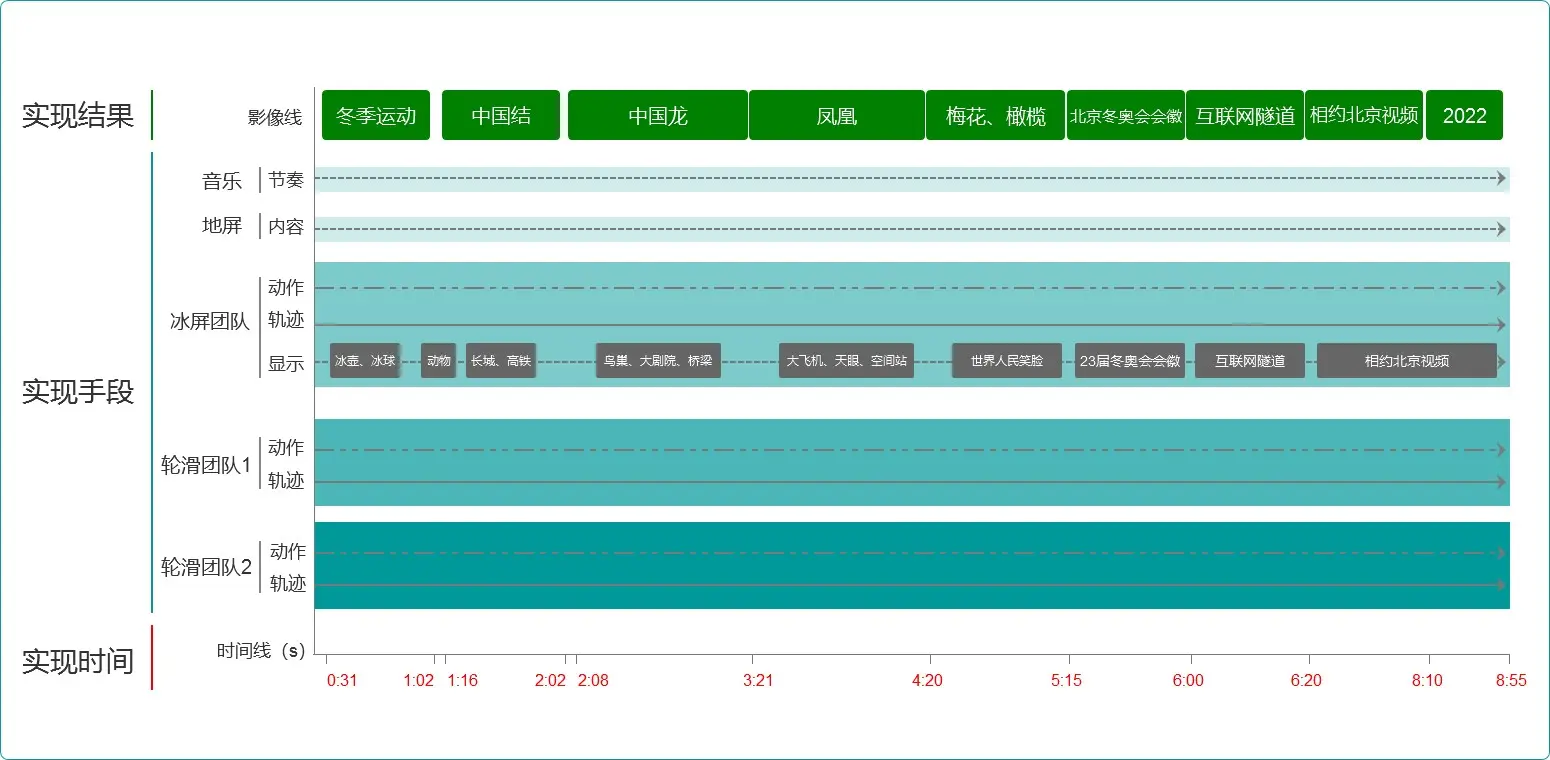Click the 冰屏团队 group label
This screenshot has width=1550, height=760.
click(210, 321)
